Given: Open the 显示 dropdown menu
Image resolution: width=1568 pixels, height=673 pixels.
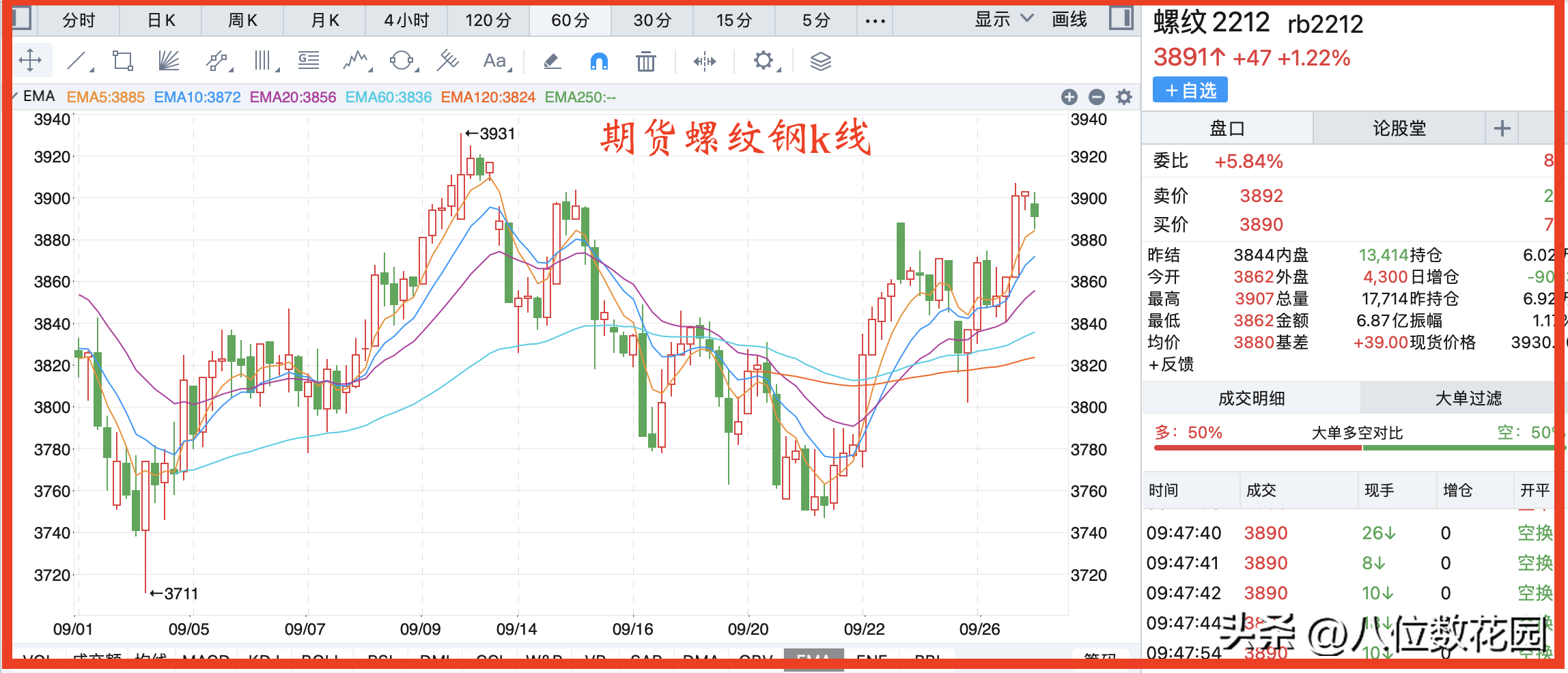Looking at the screenshot, I should 1003,20.
